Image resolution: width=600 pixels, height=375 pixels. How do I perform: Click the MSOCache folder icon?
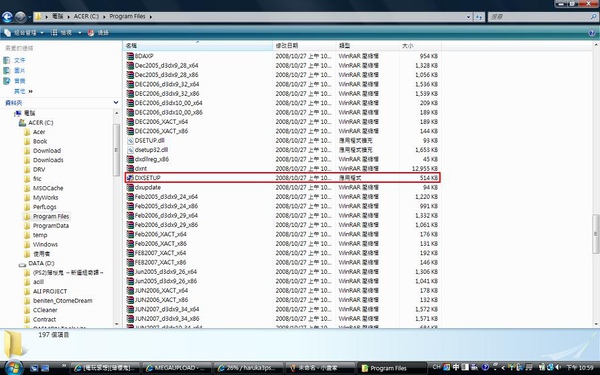(27, 188)
